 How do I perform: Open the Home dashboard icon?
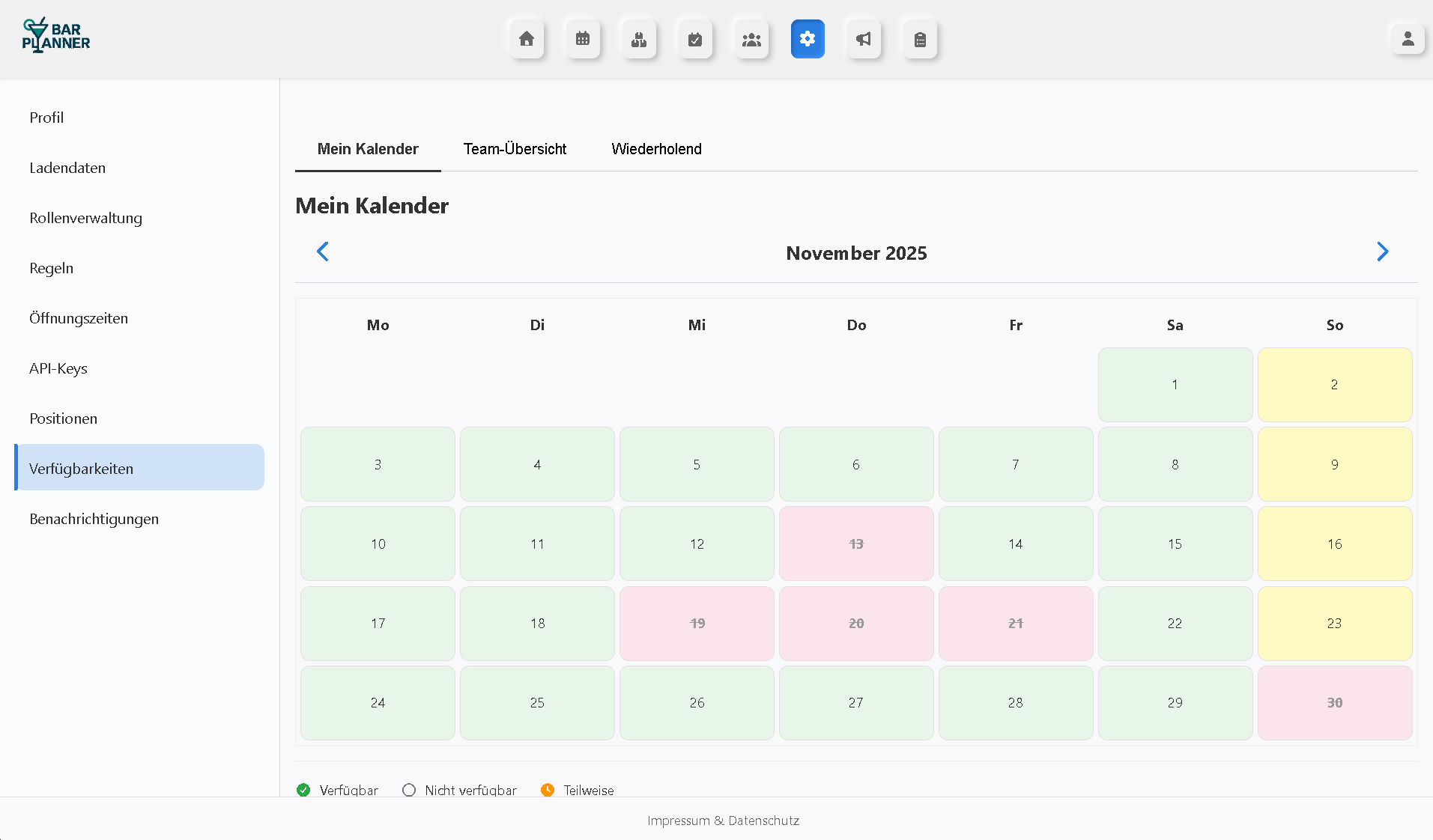pos(526,39)
